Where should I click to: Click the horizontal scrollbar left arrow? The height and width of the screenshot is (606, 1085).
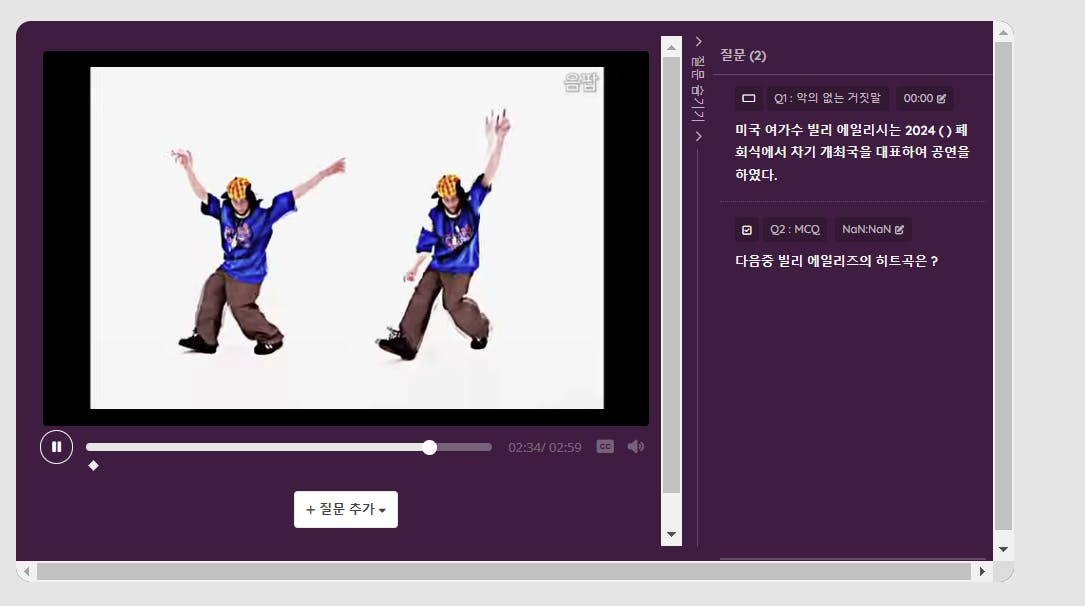27,571
